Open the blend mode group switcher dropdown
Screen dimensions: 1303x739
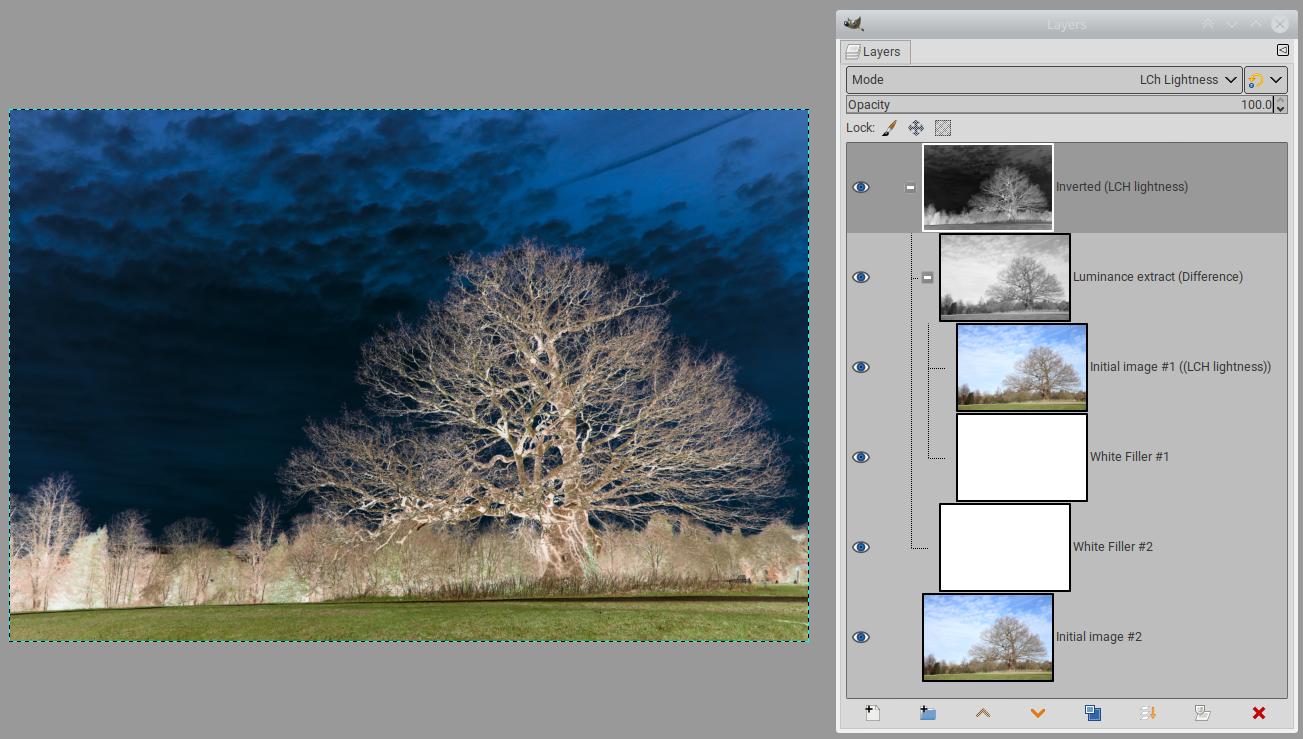pyautogui.click(x=1265, y=80)
